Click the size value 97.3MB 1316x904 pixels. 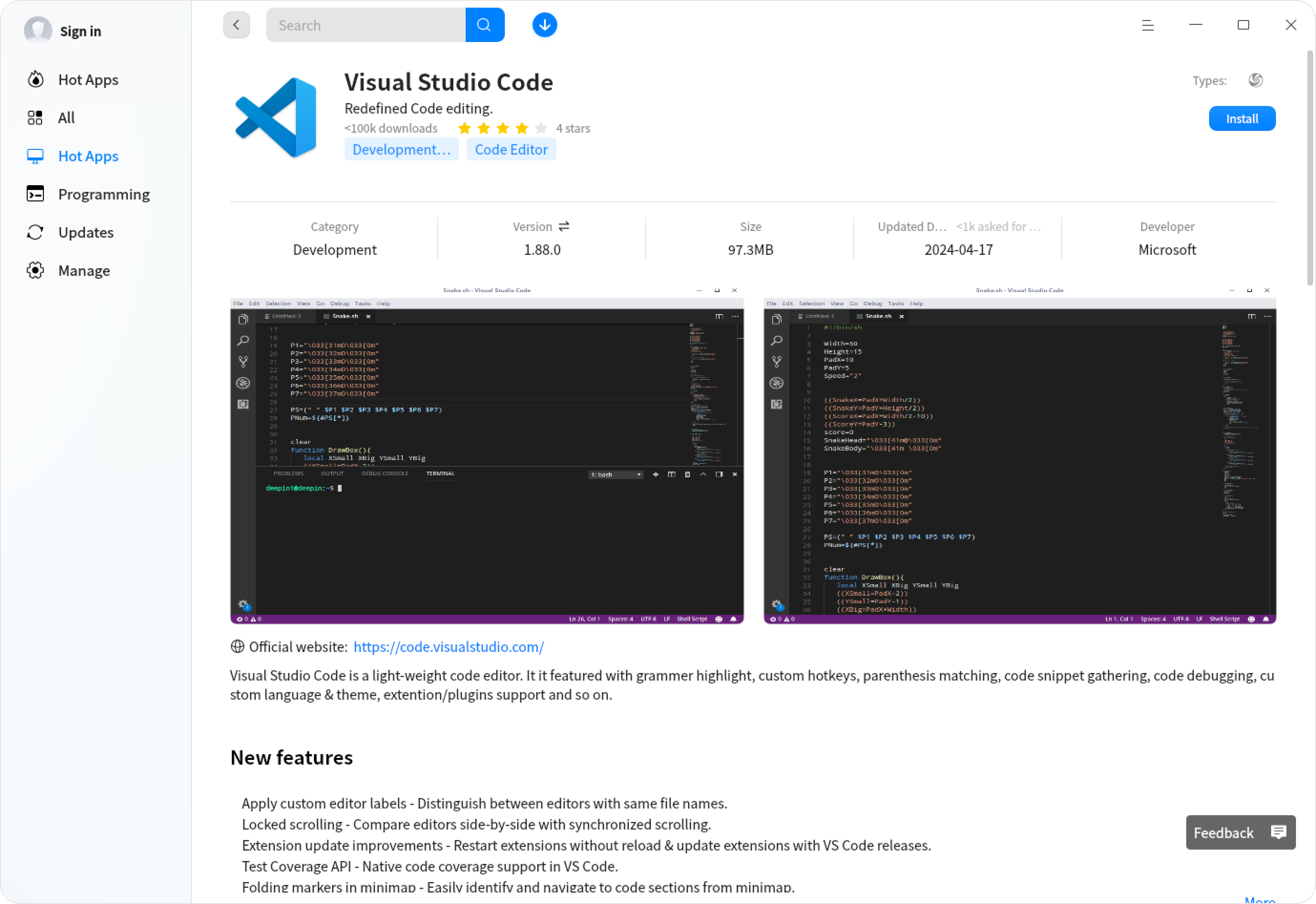coord(750,250)
